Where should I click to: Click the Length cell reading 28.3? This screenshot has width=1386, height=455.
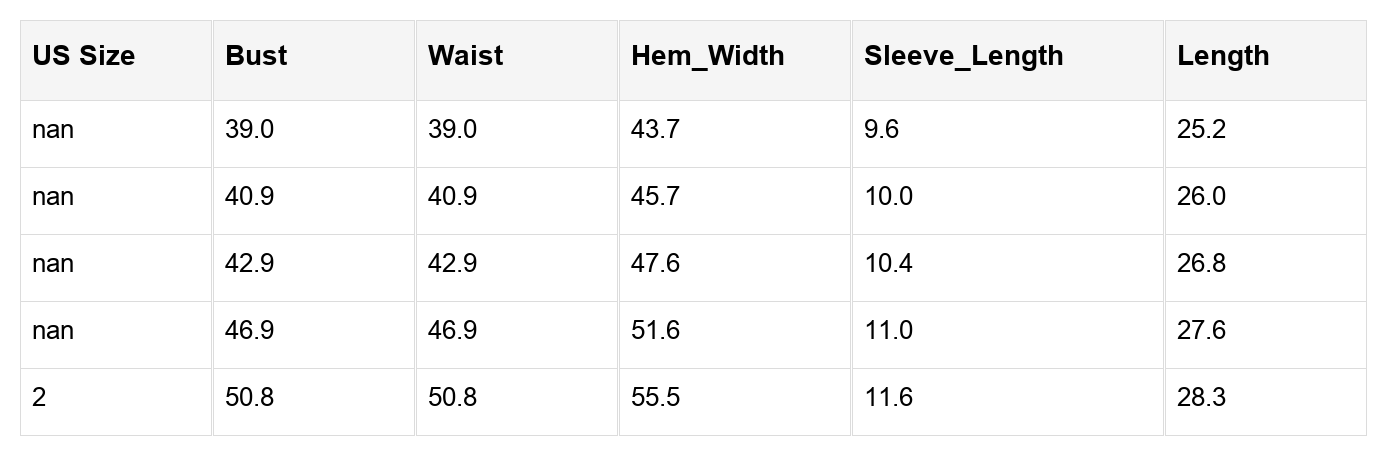pyautogui.click(x=1201, y=398)
